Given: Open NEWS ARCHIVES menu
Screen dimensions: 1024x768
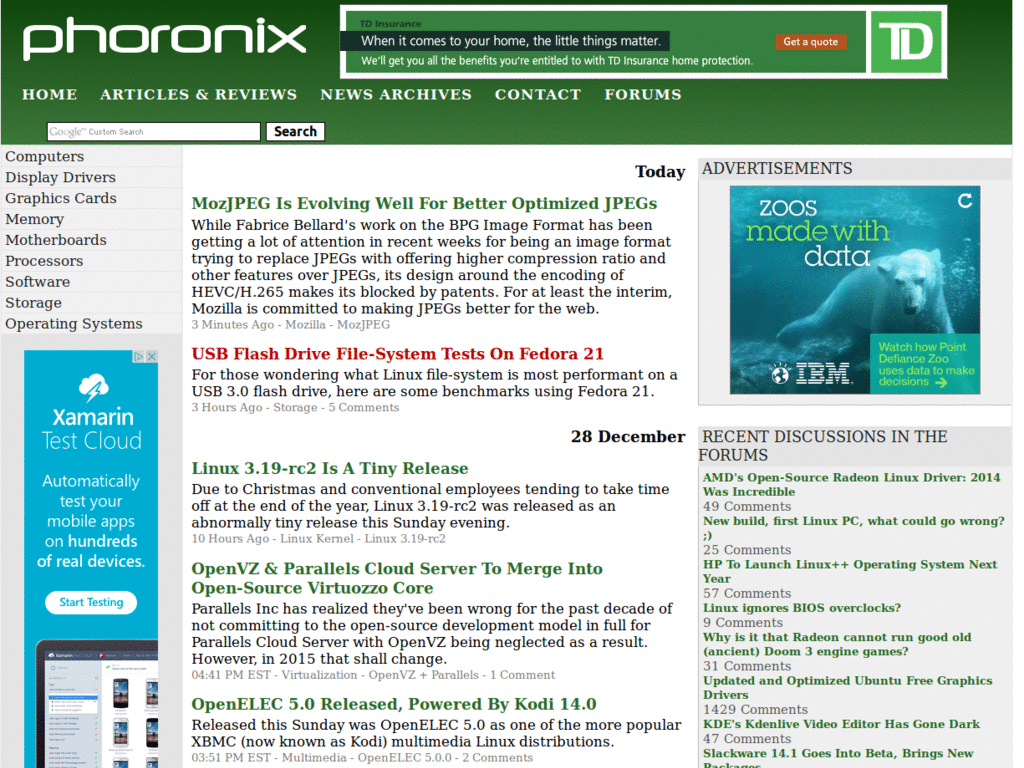Looking at the screenshot, I should point(396,95).
